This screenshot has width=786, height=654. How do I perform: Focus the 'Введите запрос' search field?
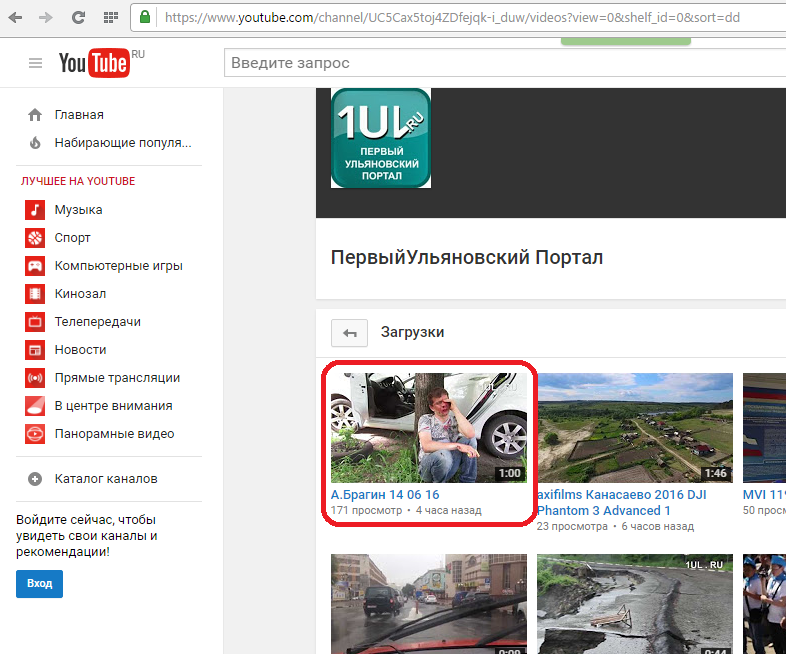click(x=505, y=63)
